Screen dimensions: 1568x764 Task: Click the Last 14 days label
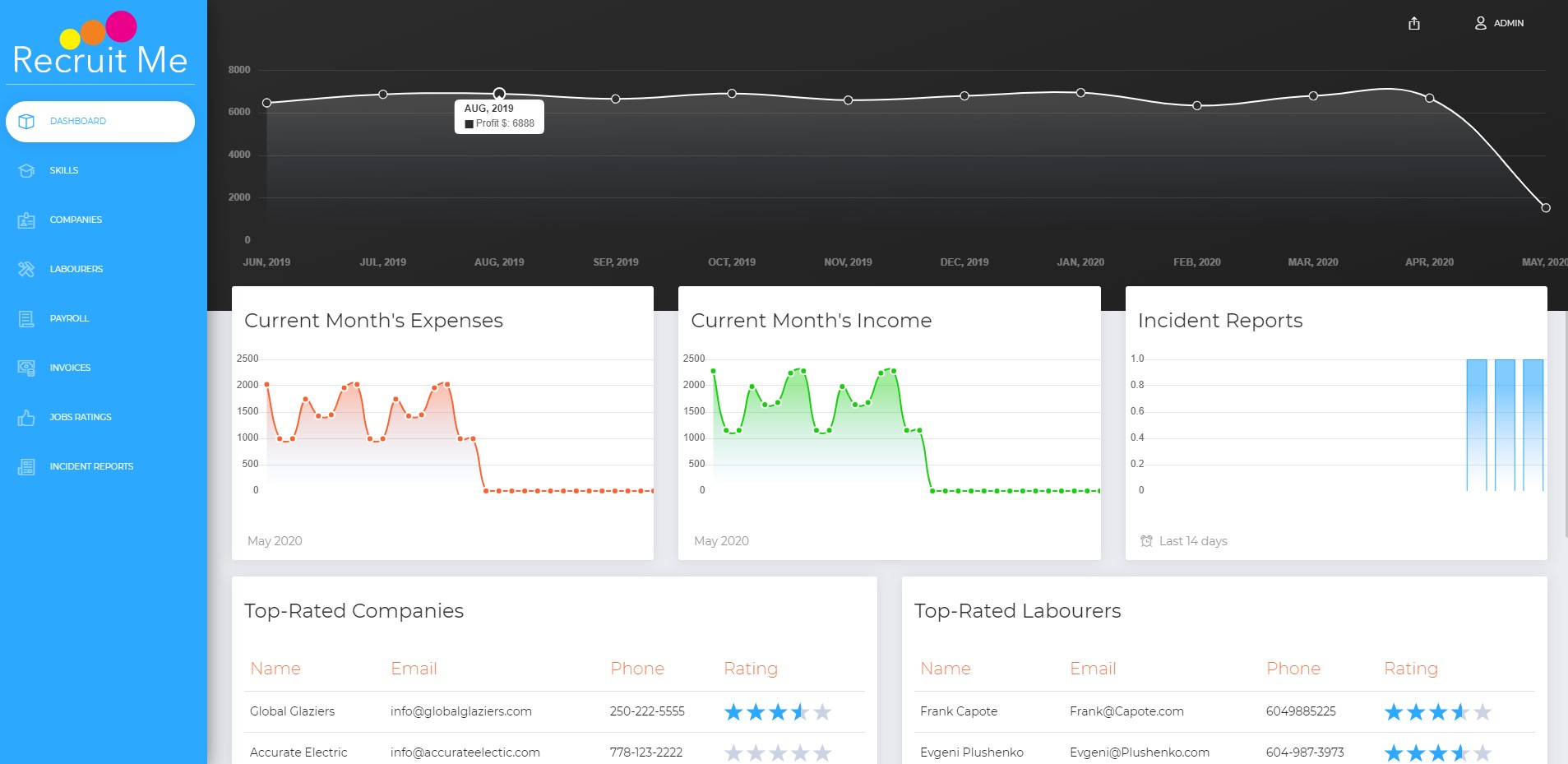click(1192, 540)
